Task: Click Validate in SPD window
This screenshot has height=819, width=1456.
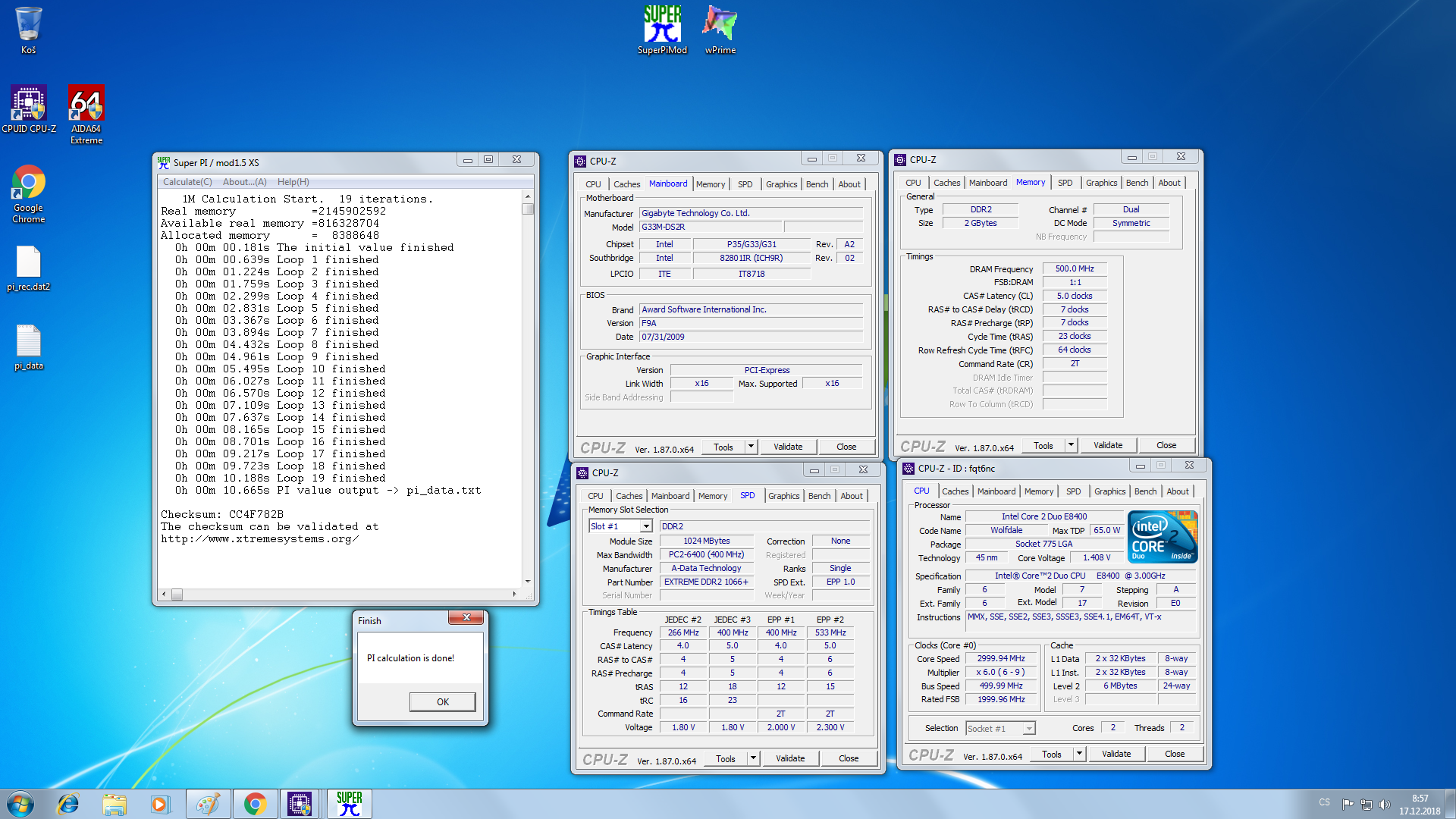Action: [790, 758]
